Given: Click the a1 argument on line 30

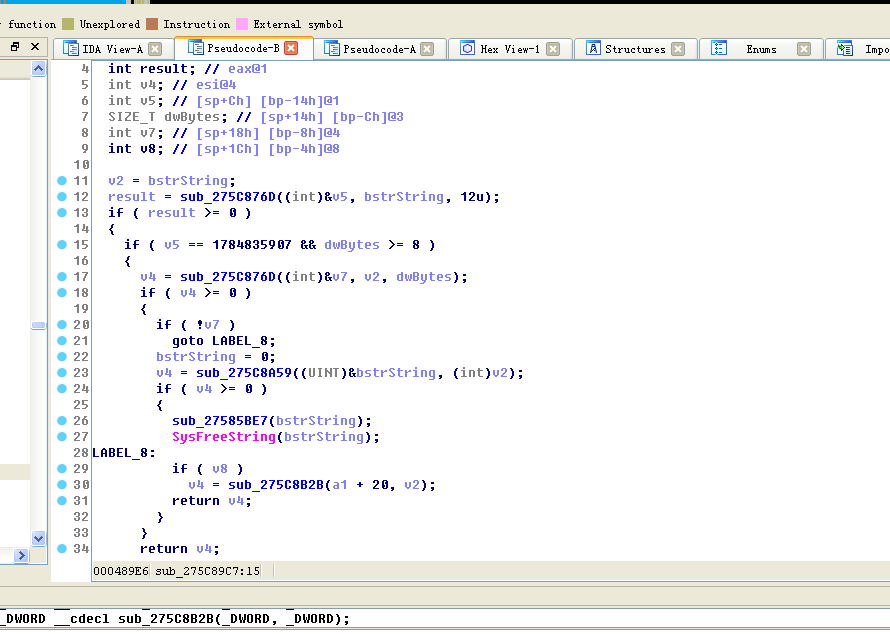Looking at the screenshot, I should 339,485.
